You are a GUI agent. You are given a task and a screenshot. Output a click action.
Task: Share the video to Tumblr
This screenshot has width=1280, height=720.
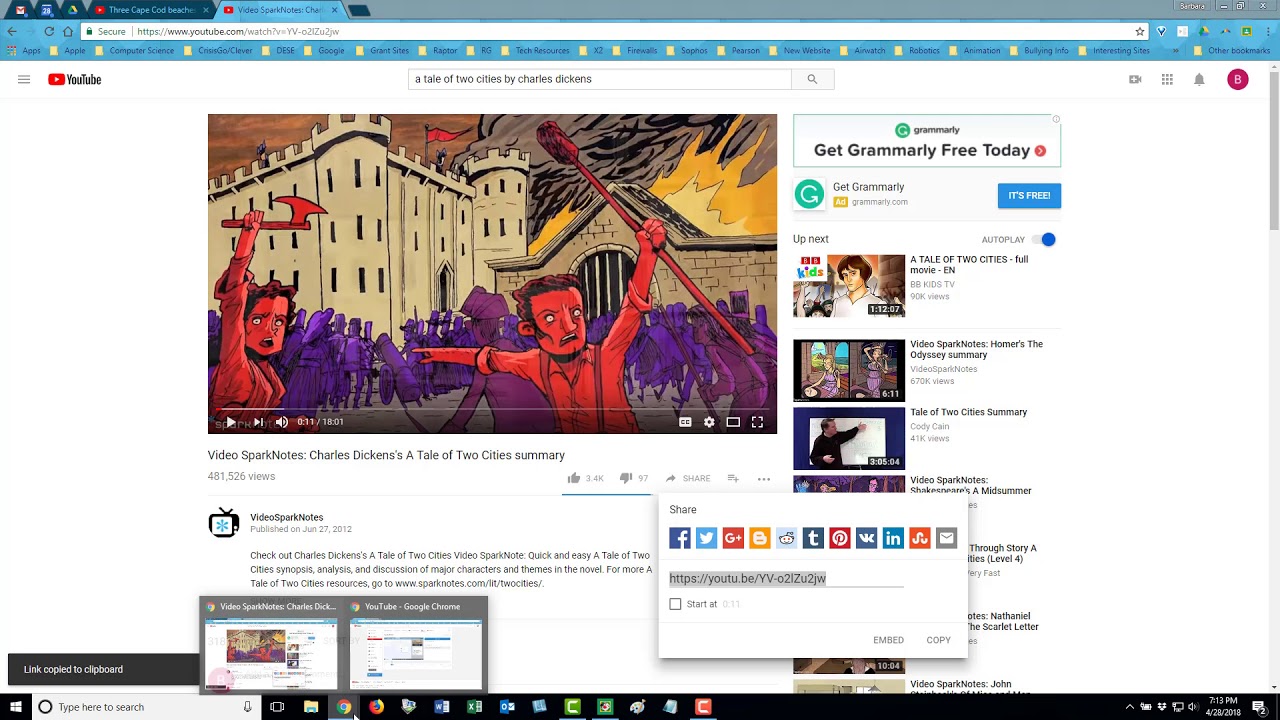pos(813,538)
